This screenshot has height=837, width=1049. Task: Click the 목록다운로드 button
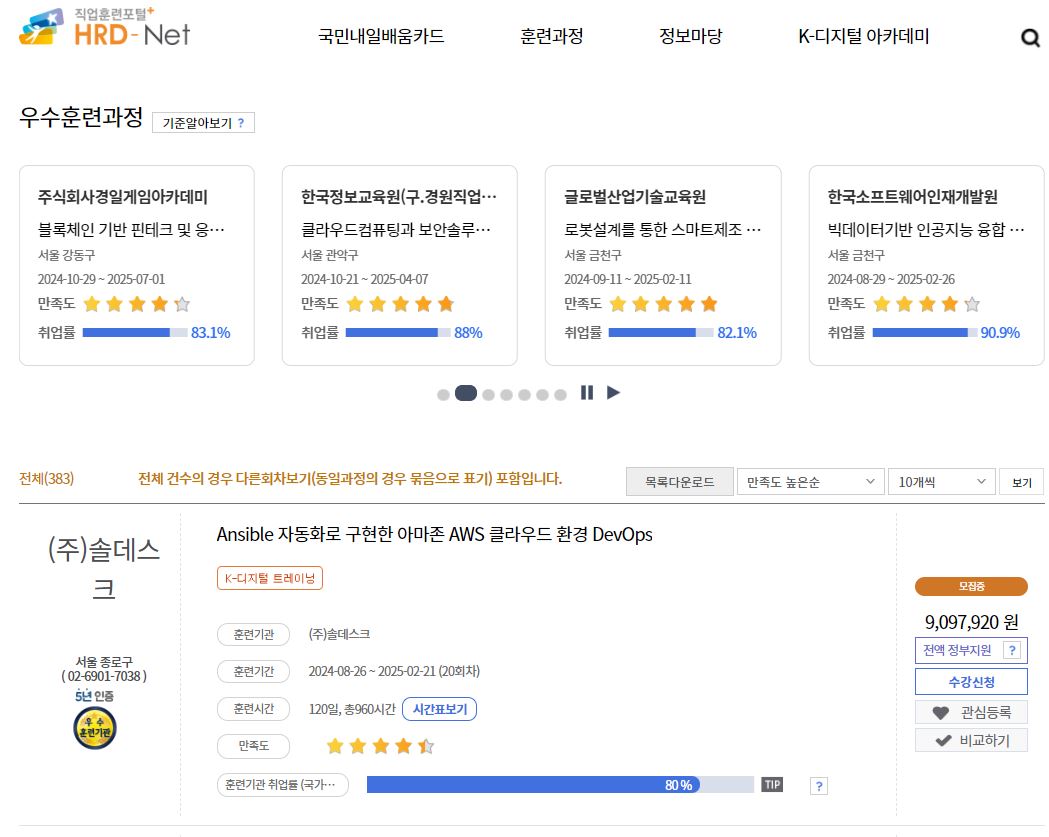click(680, 482)
